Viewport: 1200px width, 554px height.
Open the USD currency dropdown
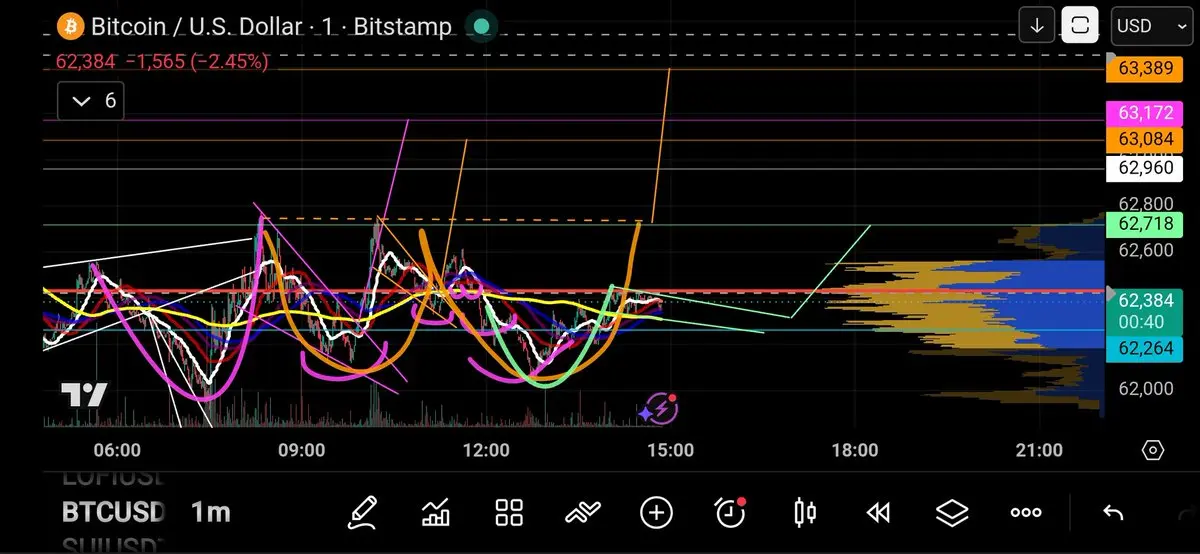[1151, 26]
